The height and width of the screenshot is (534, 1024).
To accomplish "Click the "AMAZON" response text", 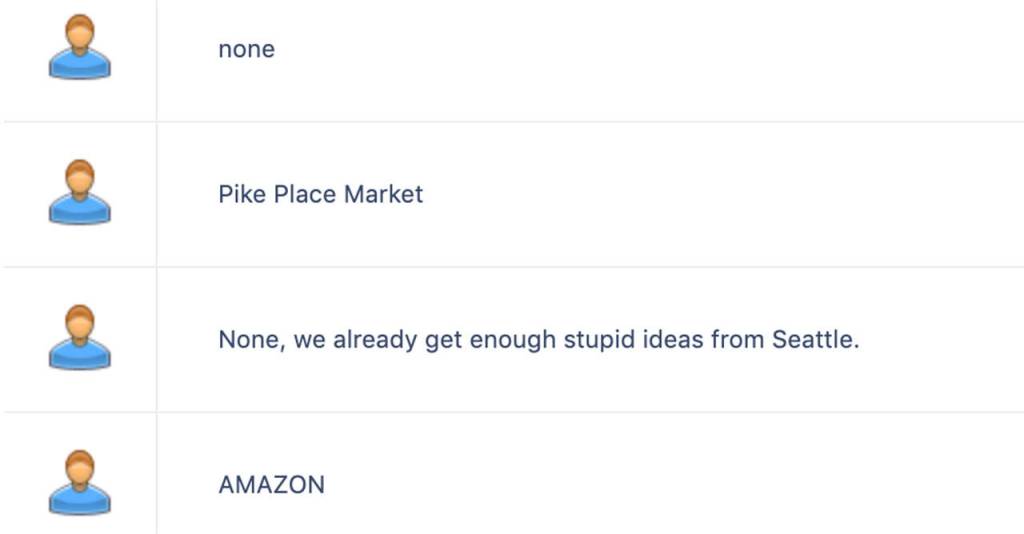I will click(271, 485).
